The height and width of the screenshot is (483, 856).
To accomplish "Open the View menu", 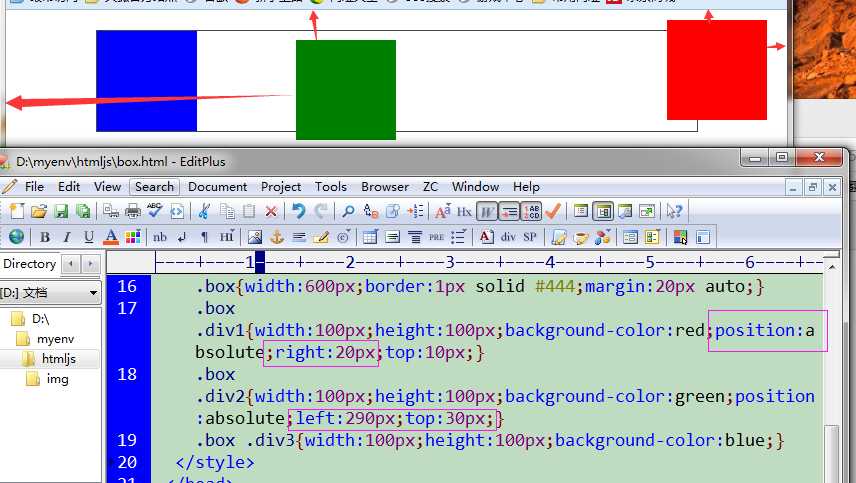I will click(x=107, y=187).
